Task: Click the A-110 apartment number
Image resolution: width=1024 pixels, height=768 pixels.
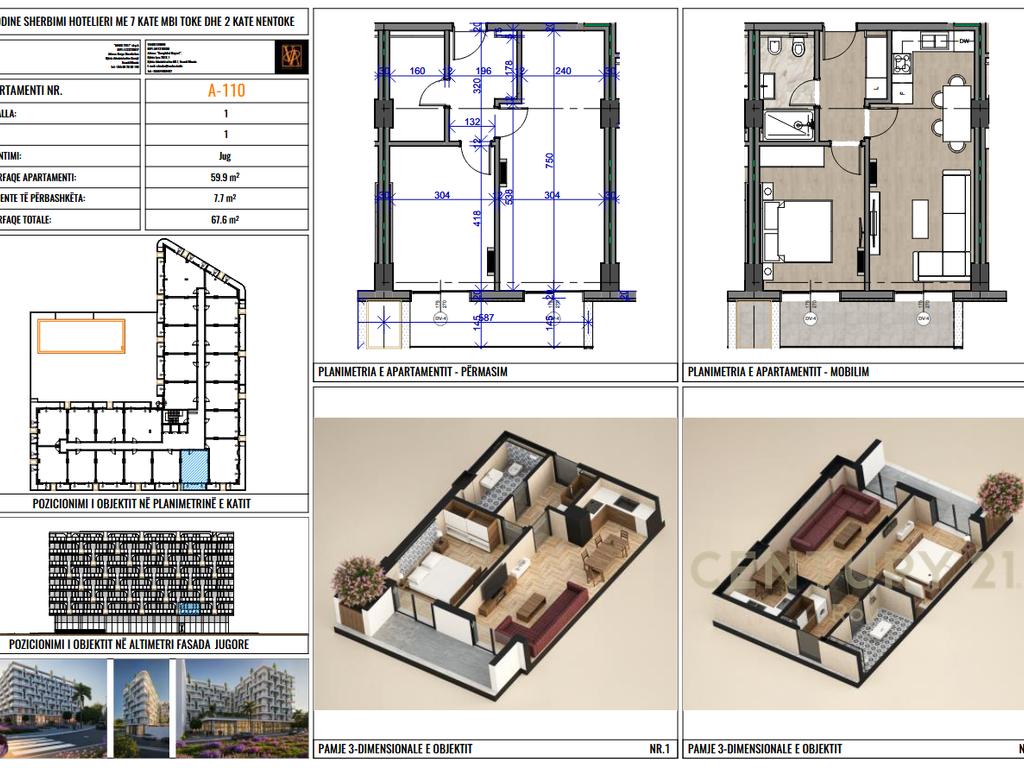Action: [226, 90]
